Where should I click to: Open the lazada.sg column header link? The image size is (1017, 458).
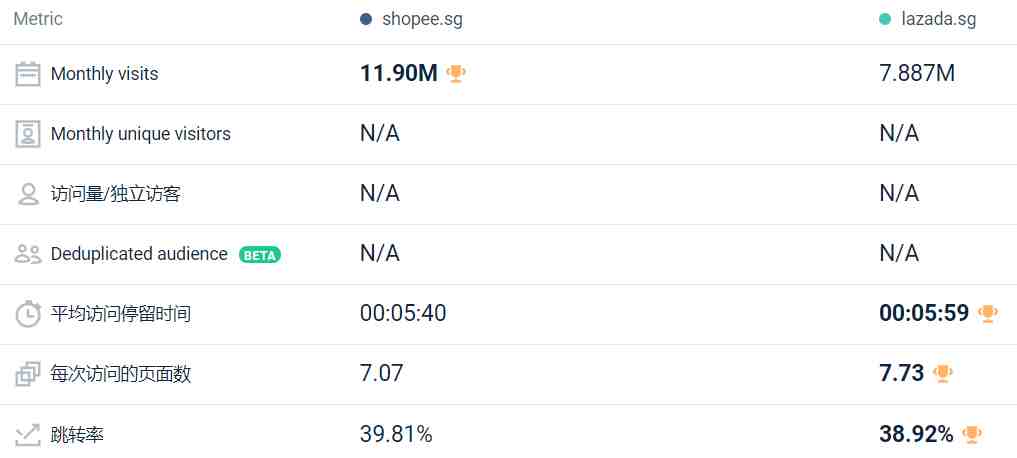(939, 19)
